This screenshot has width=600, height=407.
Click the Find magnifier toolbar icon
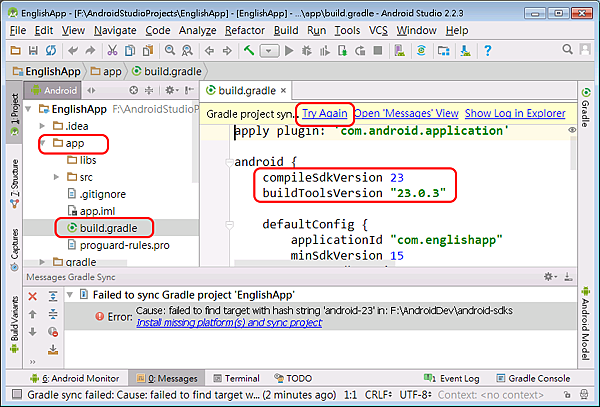click(170, 50)
